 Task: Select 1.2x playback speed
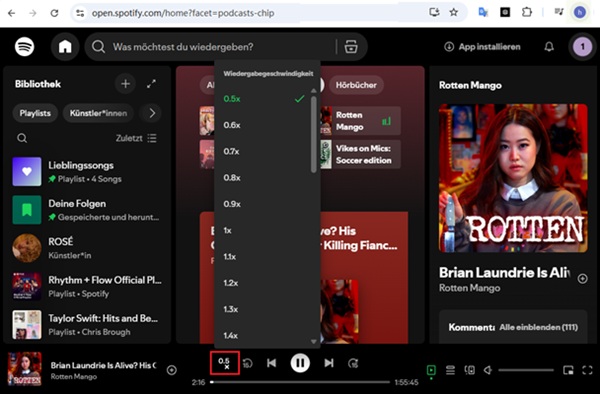pyautogui.click(x=264, y=283)
